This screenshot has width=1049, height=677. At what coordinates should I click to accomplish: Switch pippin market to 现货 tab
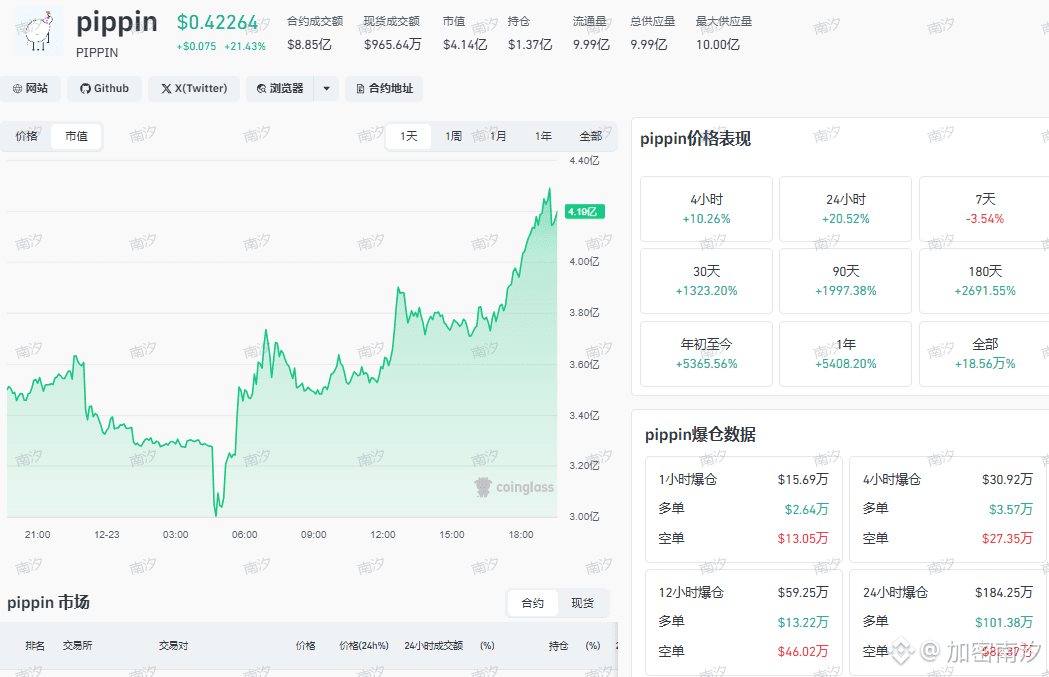pos(582,603)
